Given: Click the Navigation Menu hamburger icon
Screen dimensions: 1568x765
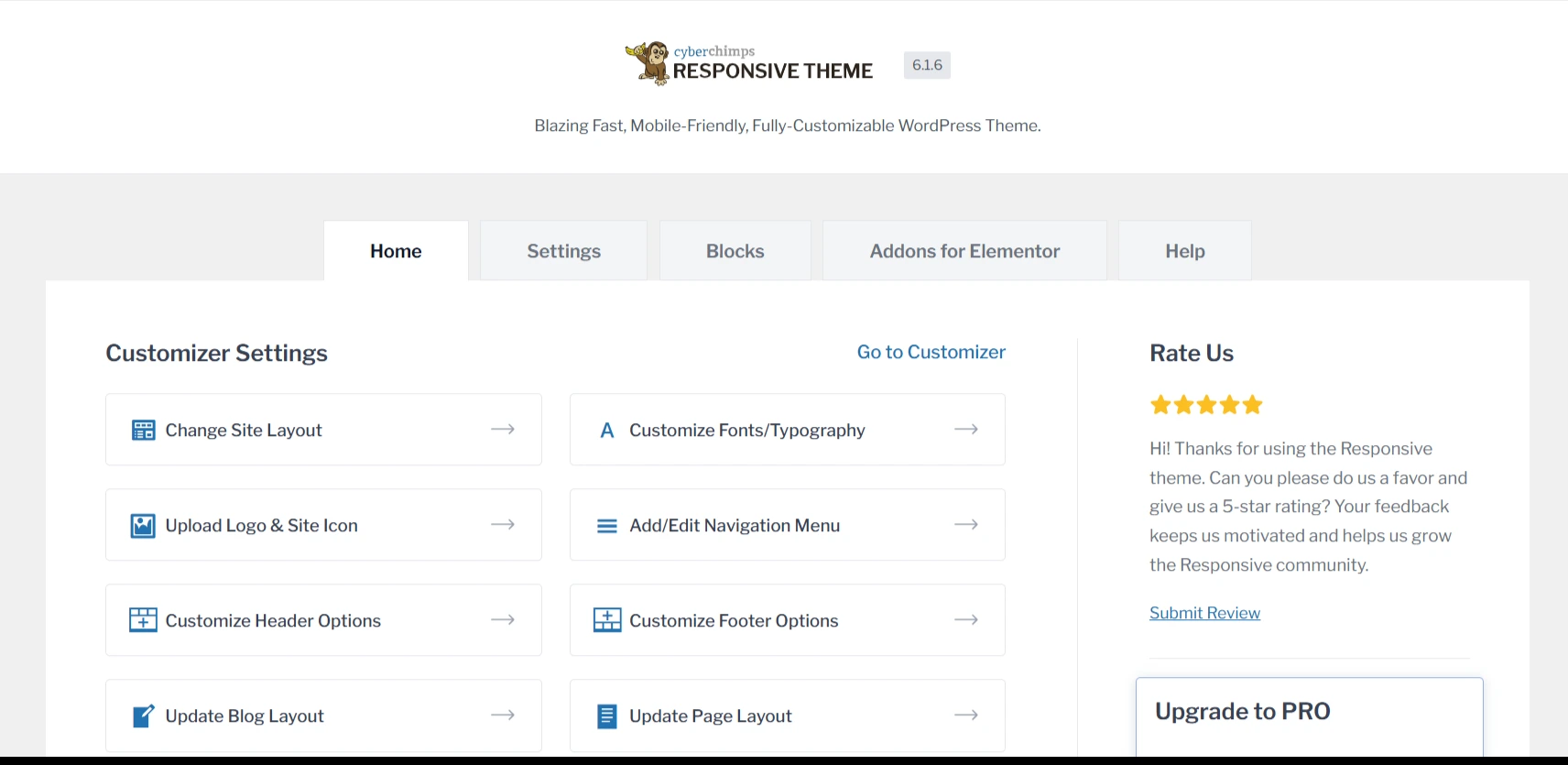Looking at the screenshot, I should [607, 526].
